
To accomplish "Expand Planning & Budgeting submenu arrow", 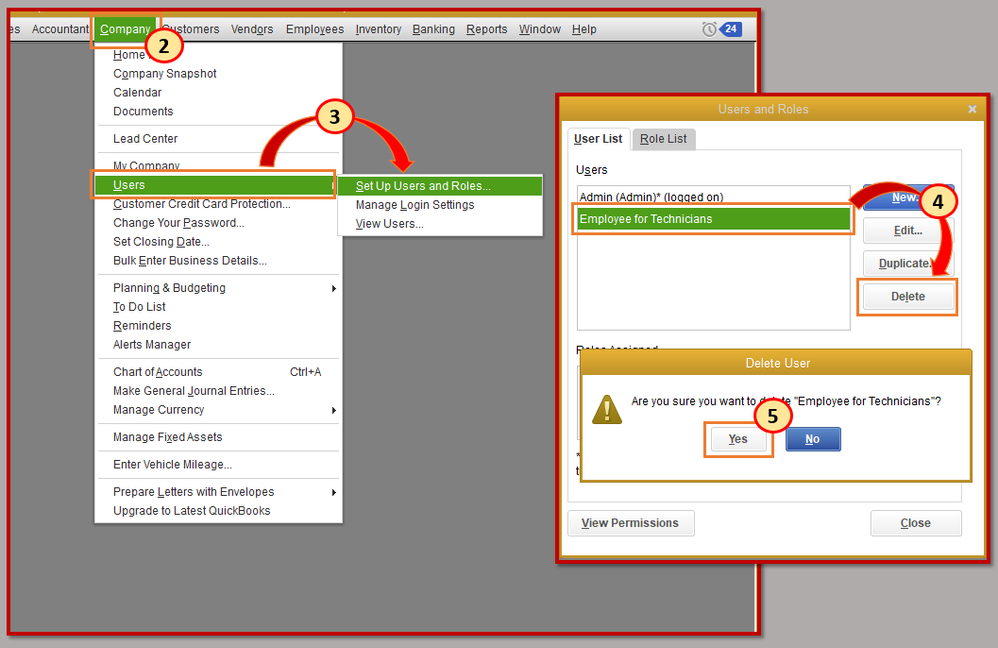I will (x=334, y=288).
